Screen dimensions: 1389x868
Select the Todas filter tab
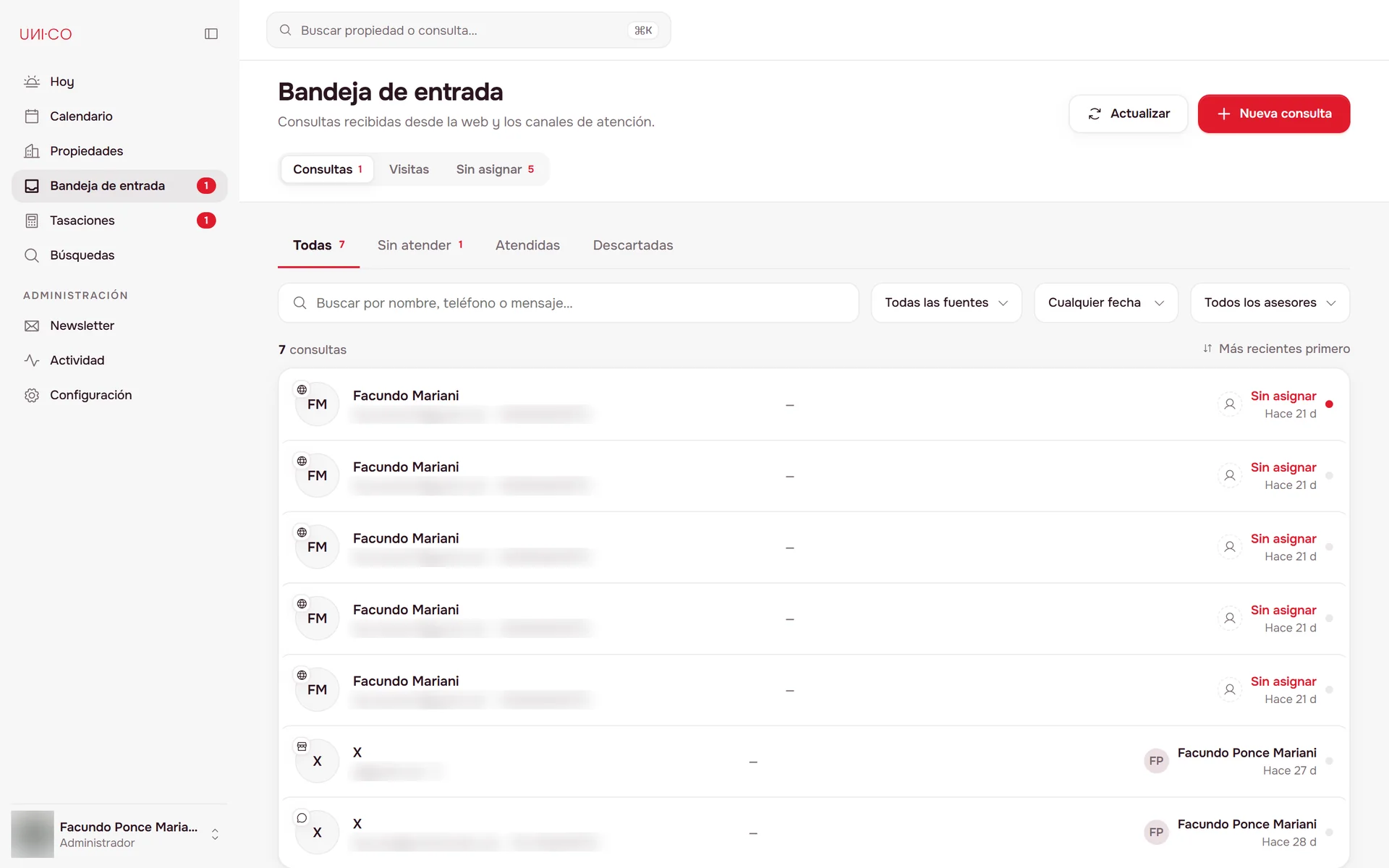[318, 246]
